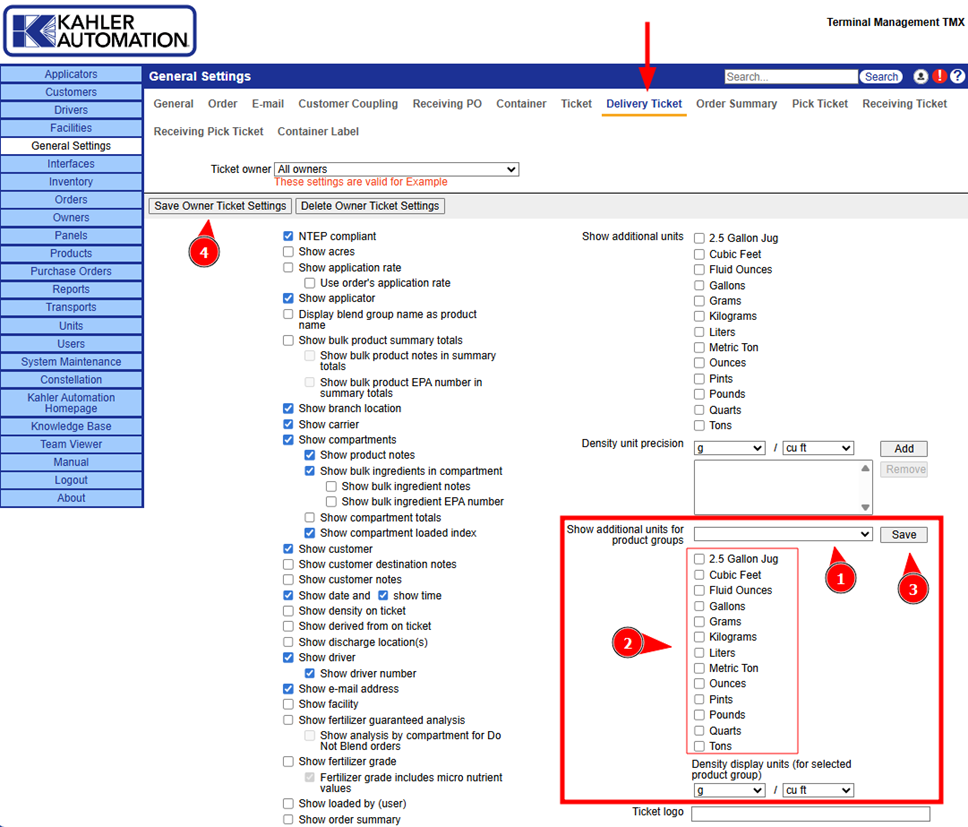Click the user profile icon
The image size is (968, 827).
[x=921, y=77]
